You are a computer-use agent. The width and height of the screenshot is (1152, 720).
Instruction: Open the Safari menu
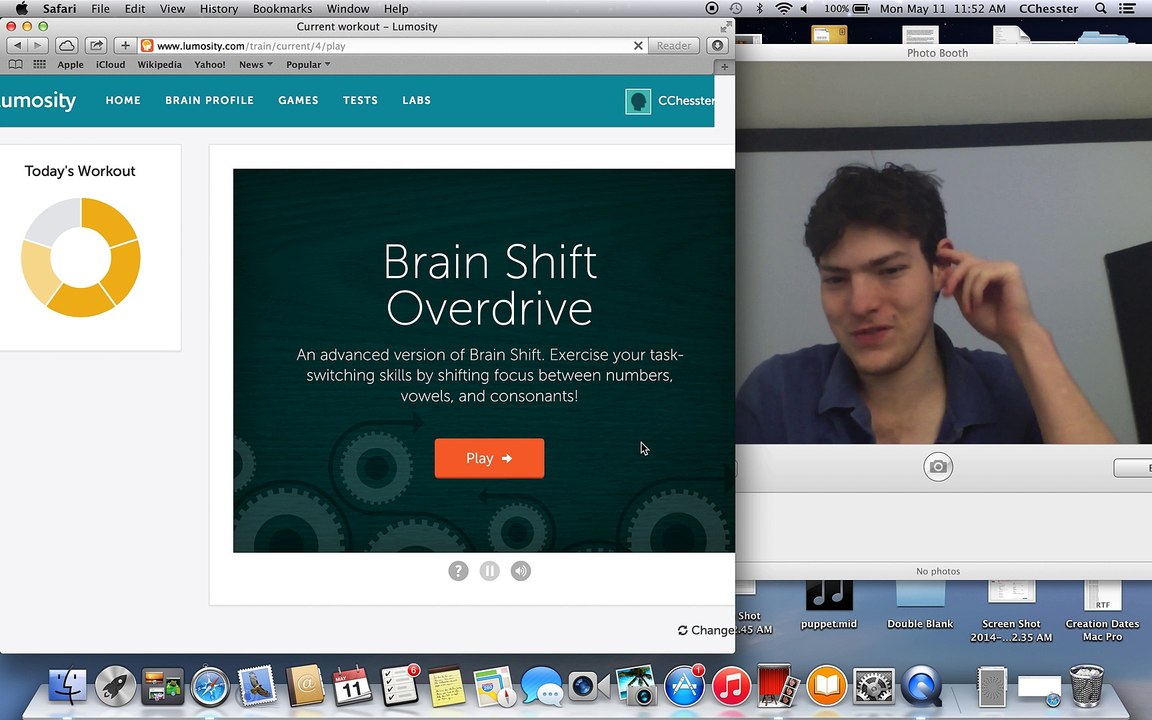[59, 9]
